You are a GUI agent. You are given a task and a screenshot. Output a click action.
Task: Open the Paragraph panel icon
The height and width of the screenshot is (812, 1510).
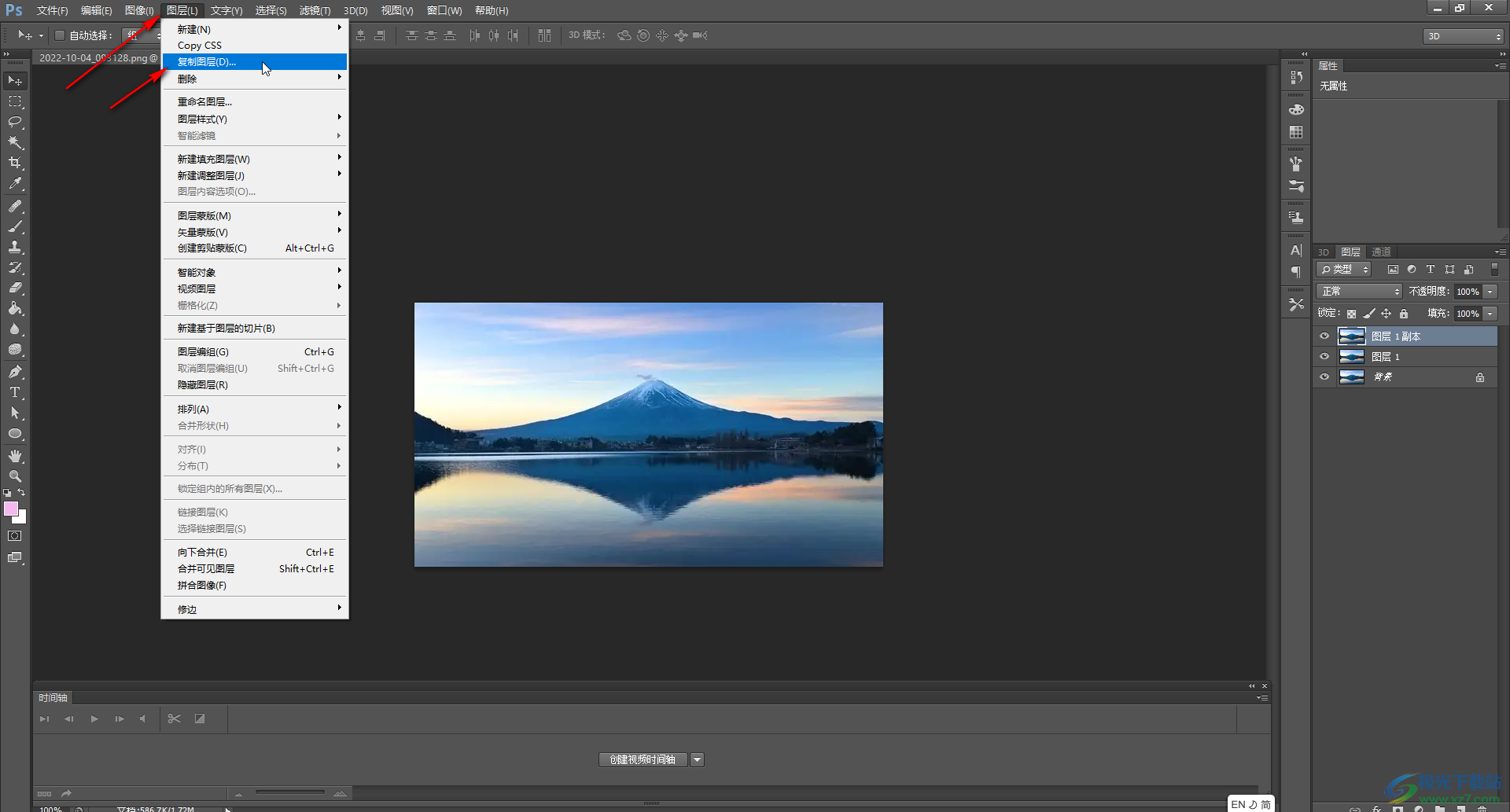point(1296,272)
